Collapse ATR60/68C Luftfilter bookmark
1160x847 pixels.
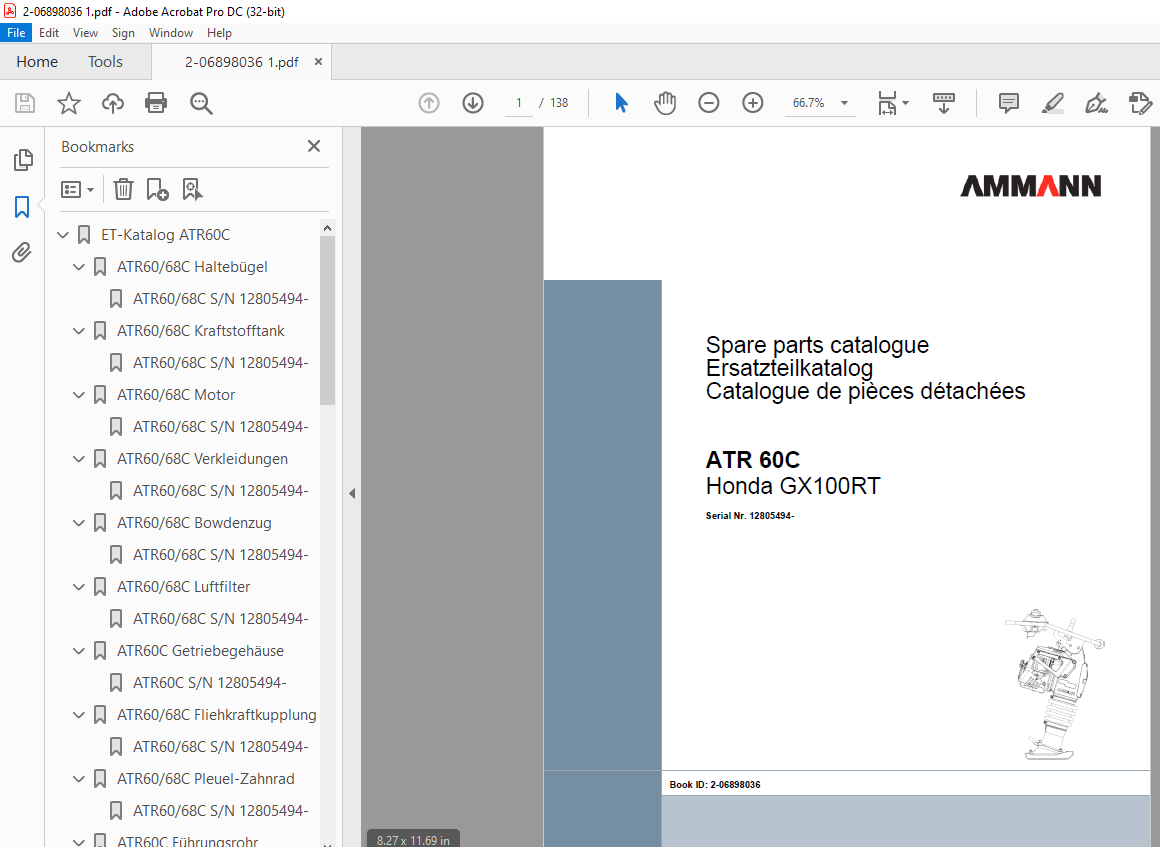point(79,587)
